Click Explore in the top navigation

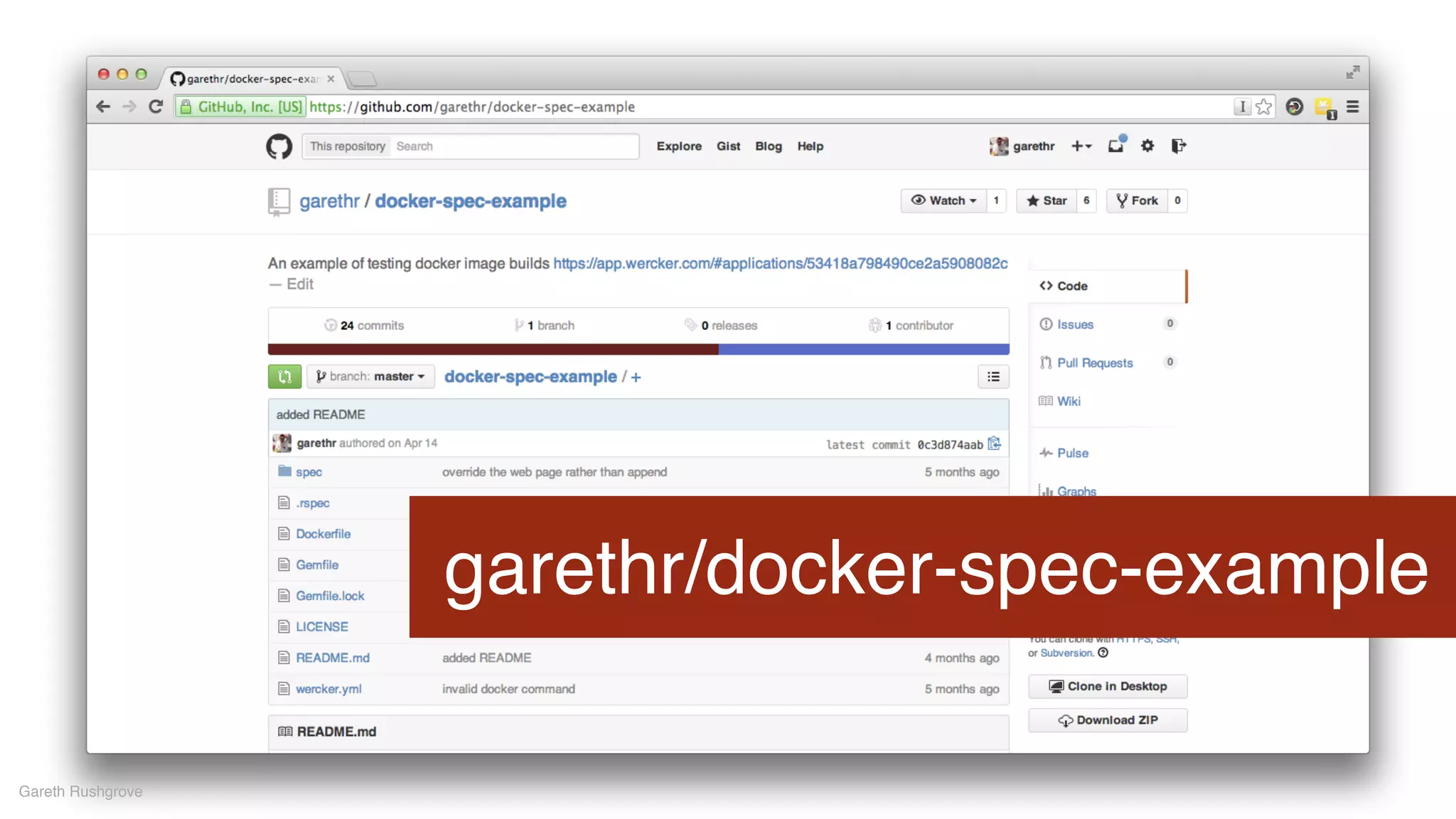click(x=679, y=146)
